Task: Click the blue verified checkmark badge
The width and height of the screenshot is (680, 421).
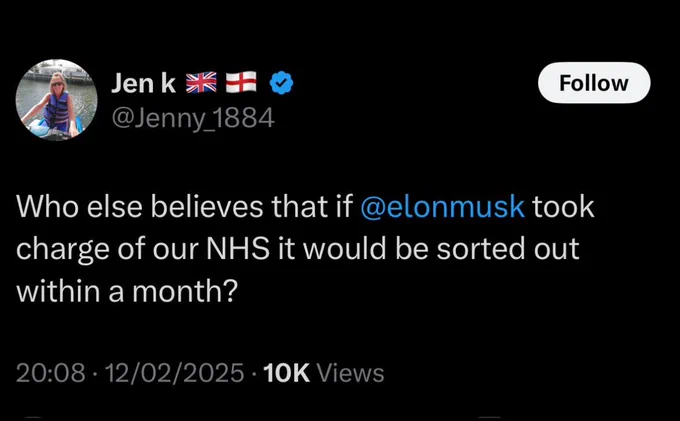Action: [281, 83]
